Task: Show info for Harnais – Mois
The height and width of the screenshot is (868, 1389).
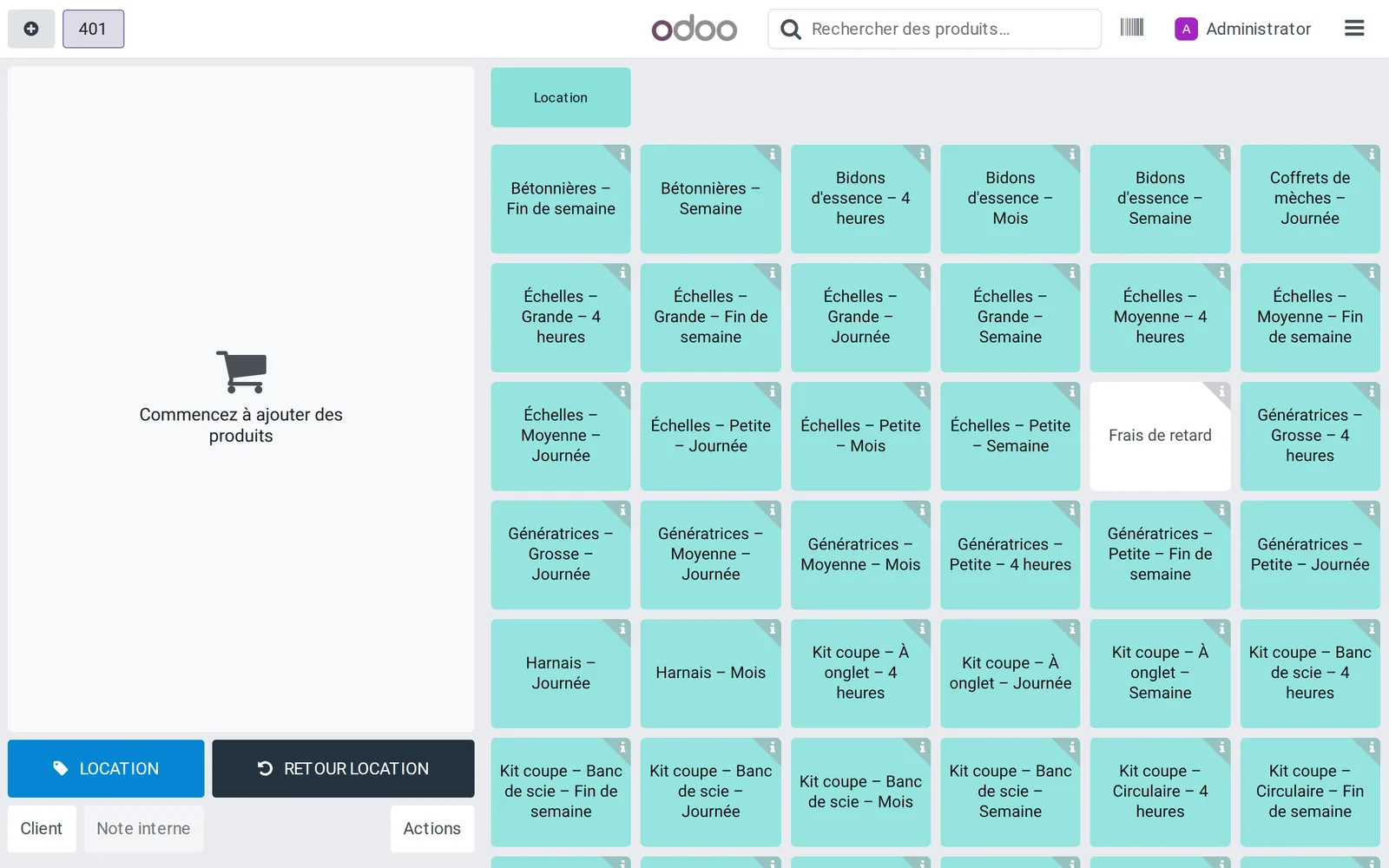Action: (x=772, y=628)
